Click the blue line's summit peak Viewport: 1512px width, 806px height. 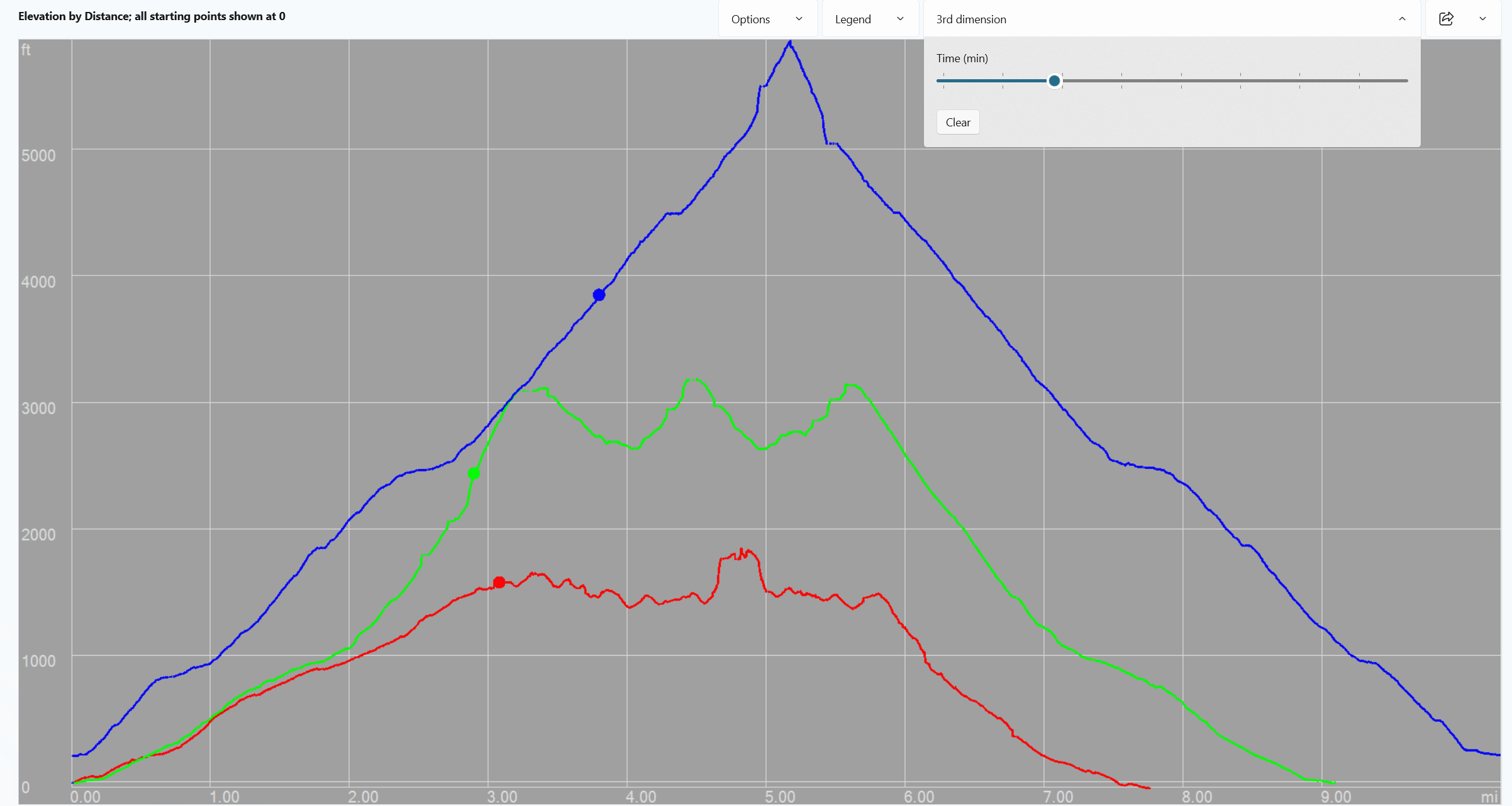pyautogui.click(x=790, y=43)
